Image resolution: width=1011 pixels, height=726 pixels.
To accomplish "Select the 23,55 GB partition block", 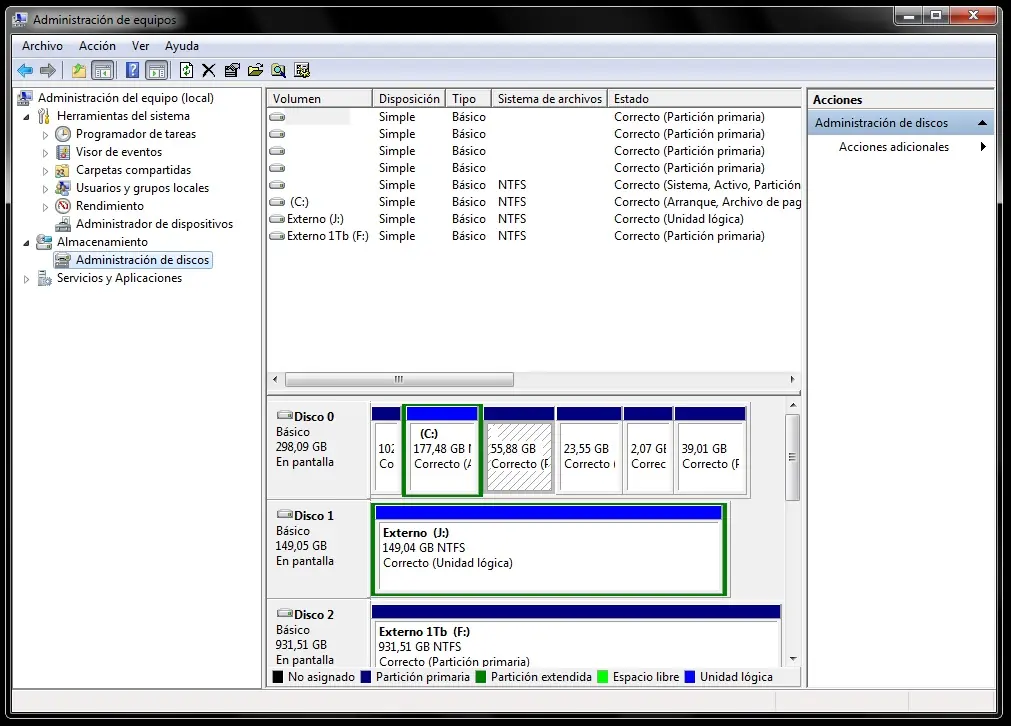I will (x=589, y=450).
